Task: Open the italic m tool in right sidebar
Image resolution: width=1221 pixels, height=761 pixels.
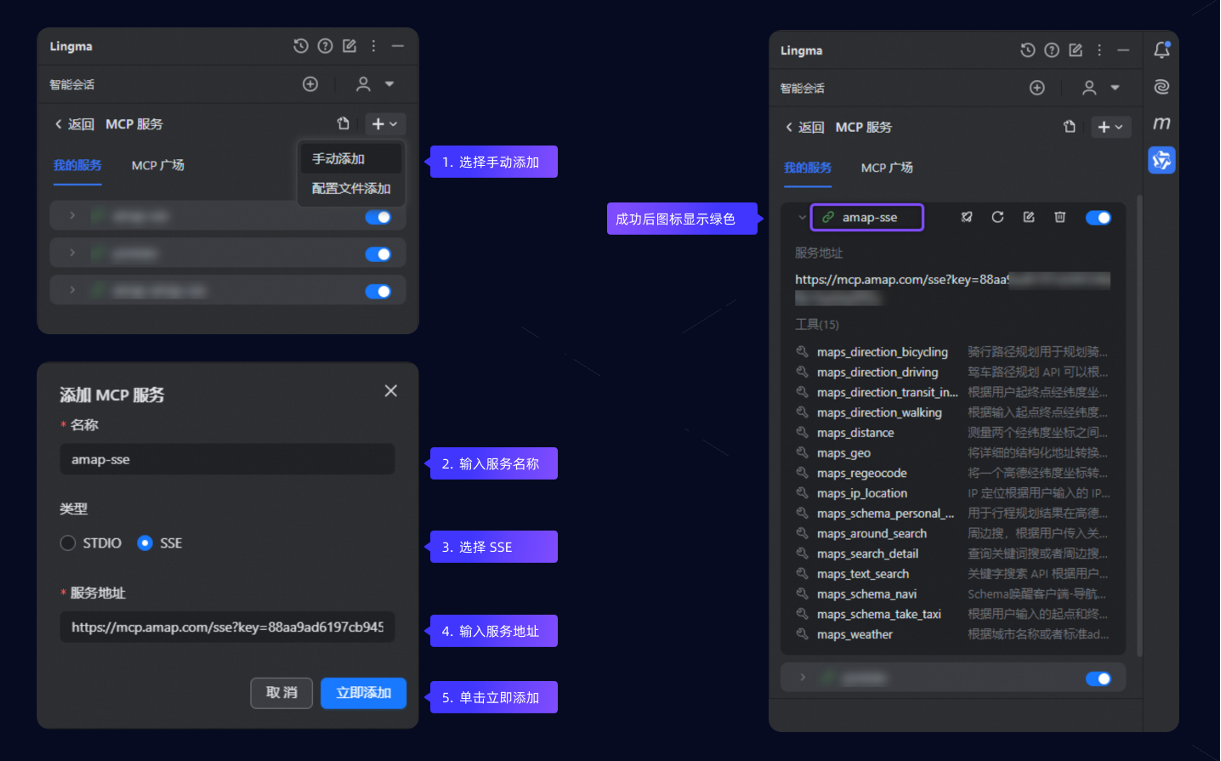Action: click(1161, 123)
